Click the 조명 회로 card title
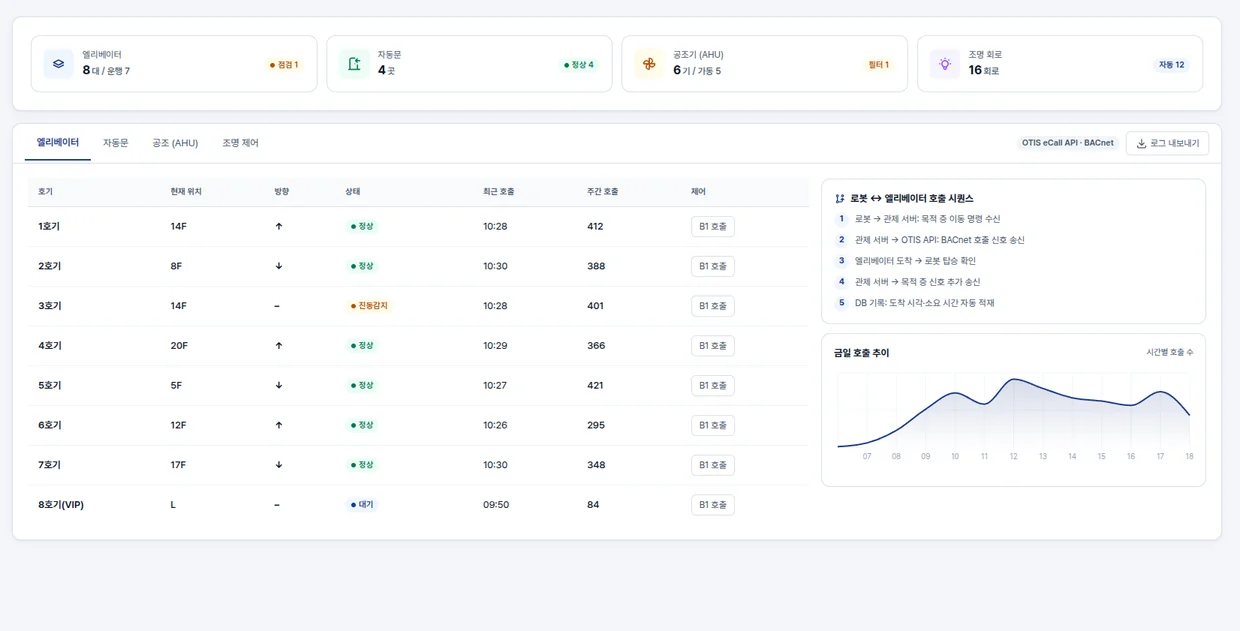The image size is (1240, 631). (x=985, y=55)
